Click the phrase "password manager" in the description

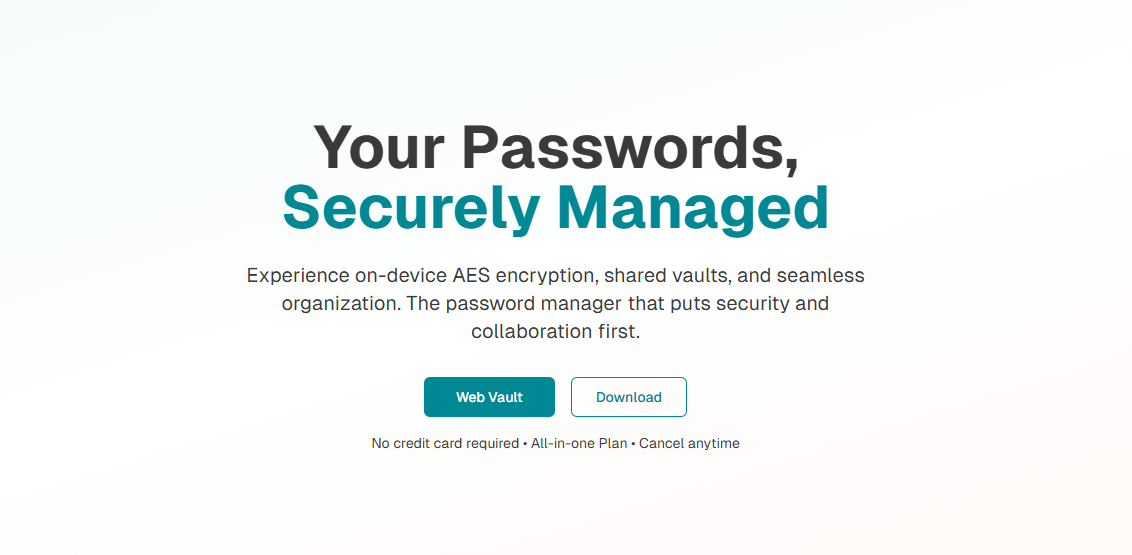pos(533,304)
